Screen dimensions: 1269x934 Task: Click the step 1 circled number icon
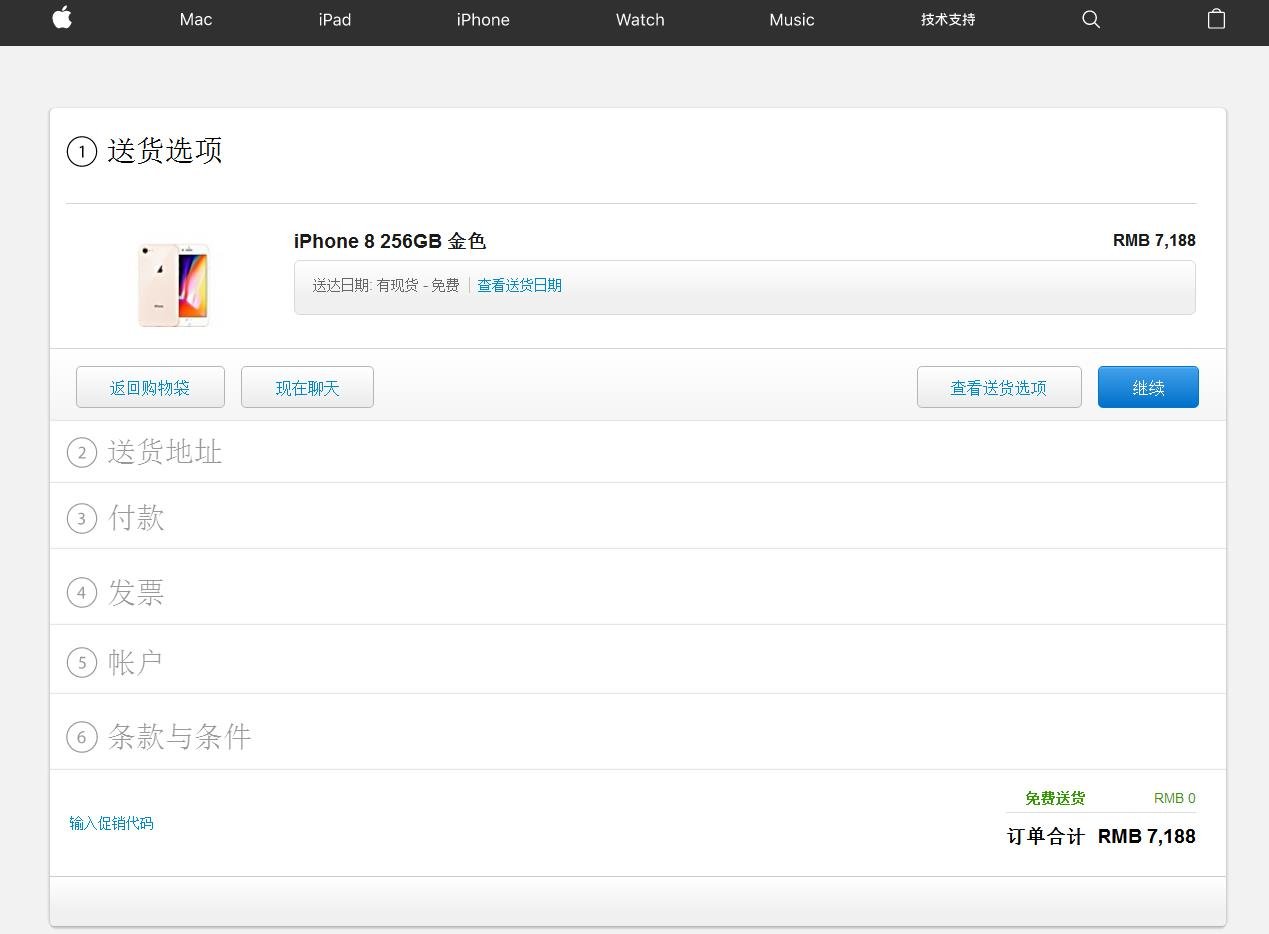(82, 152)
